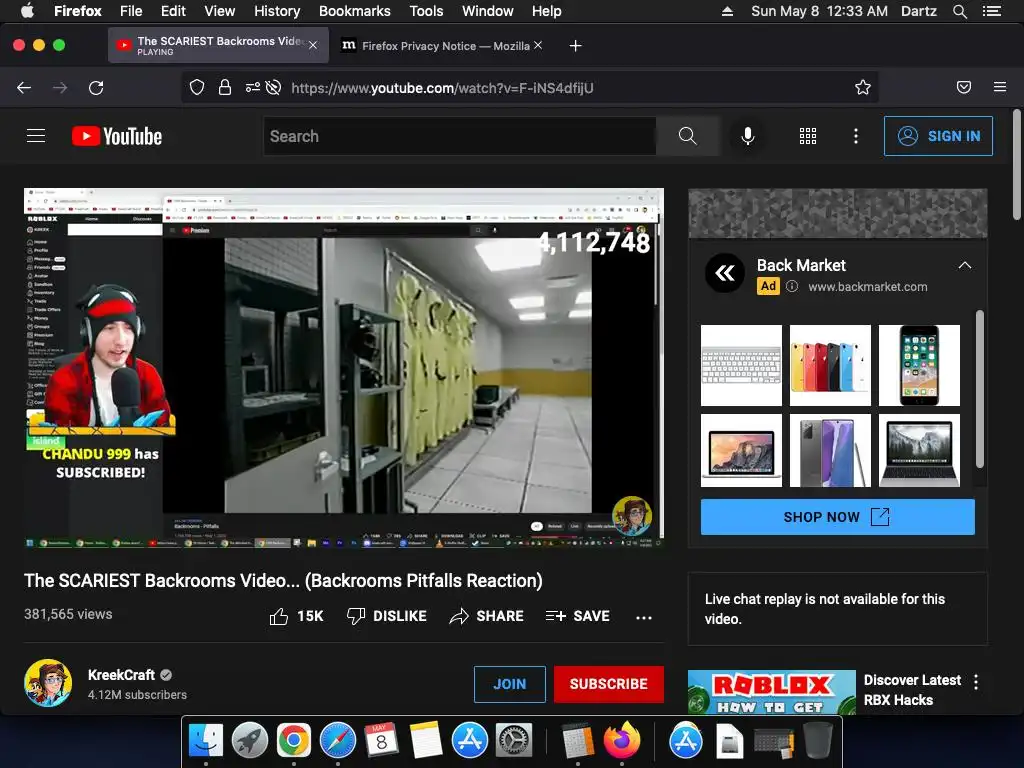
Task: Open the KreekCraft channel avatar
Action: [48, 683]
